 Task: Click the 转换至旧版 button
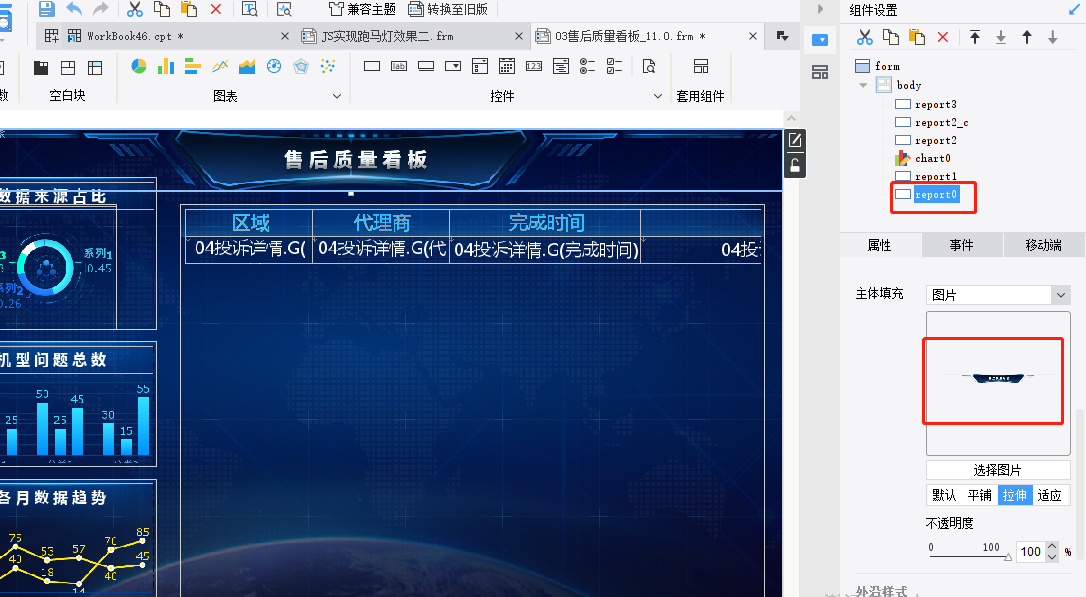coord(448,9)
